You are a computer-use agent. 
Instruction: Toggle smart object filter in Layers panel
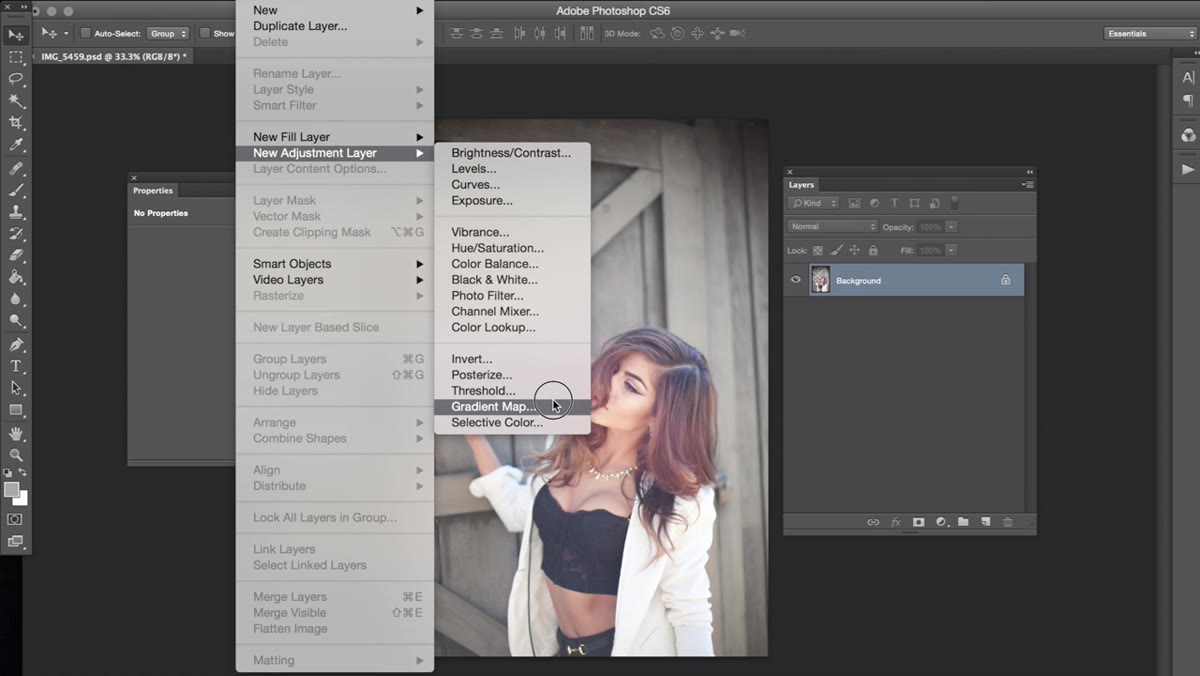[934, 203]
